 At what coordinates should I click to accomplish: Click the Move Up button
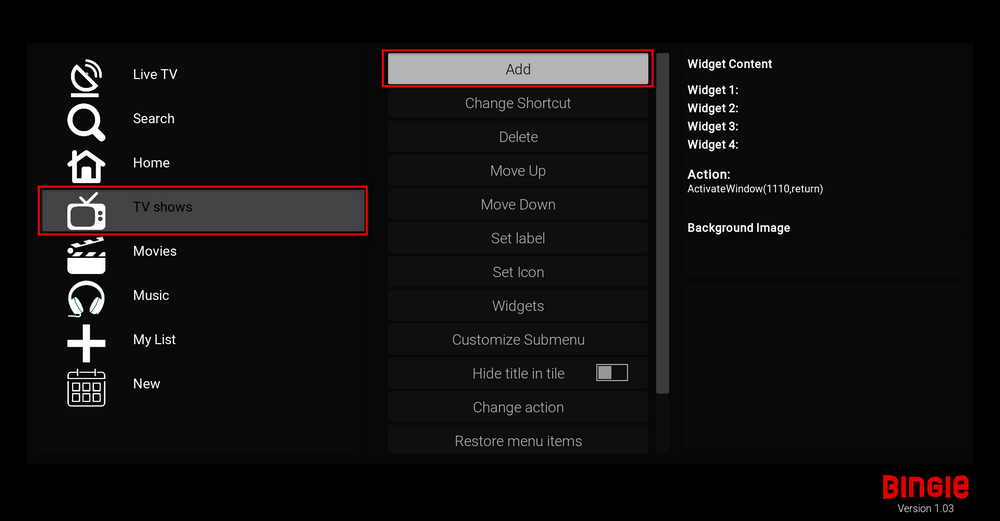coord(518,170)
